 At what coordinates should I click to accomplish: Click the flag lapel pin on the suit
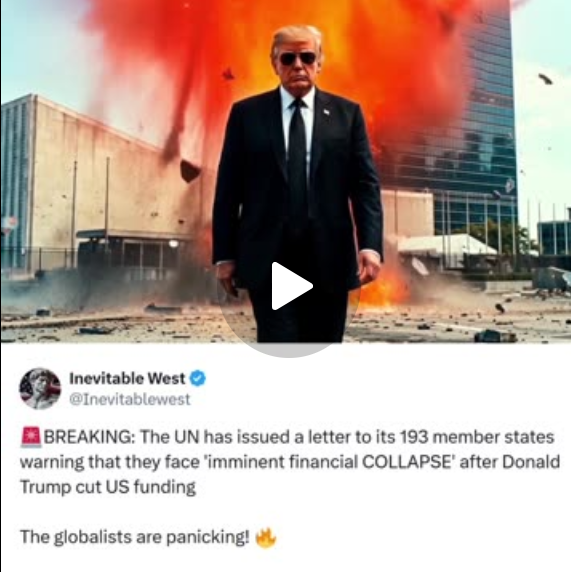(x=326, y=112)
